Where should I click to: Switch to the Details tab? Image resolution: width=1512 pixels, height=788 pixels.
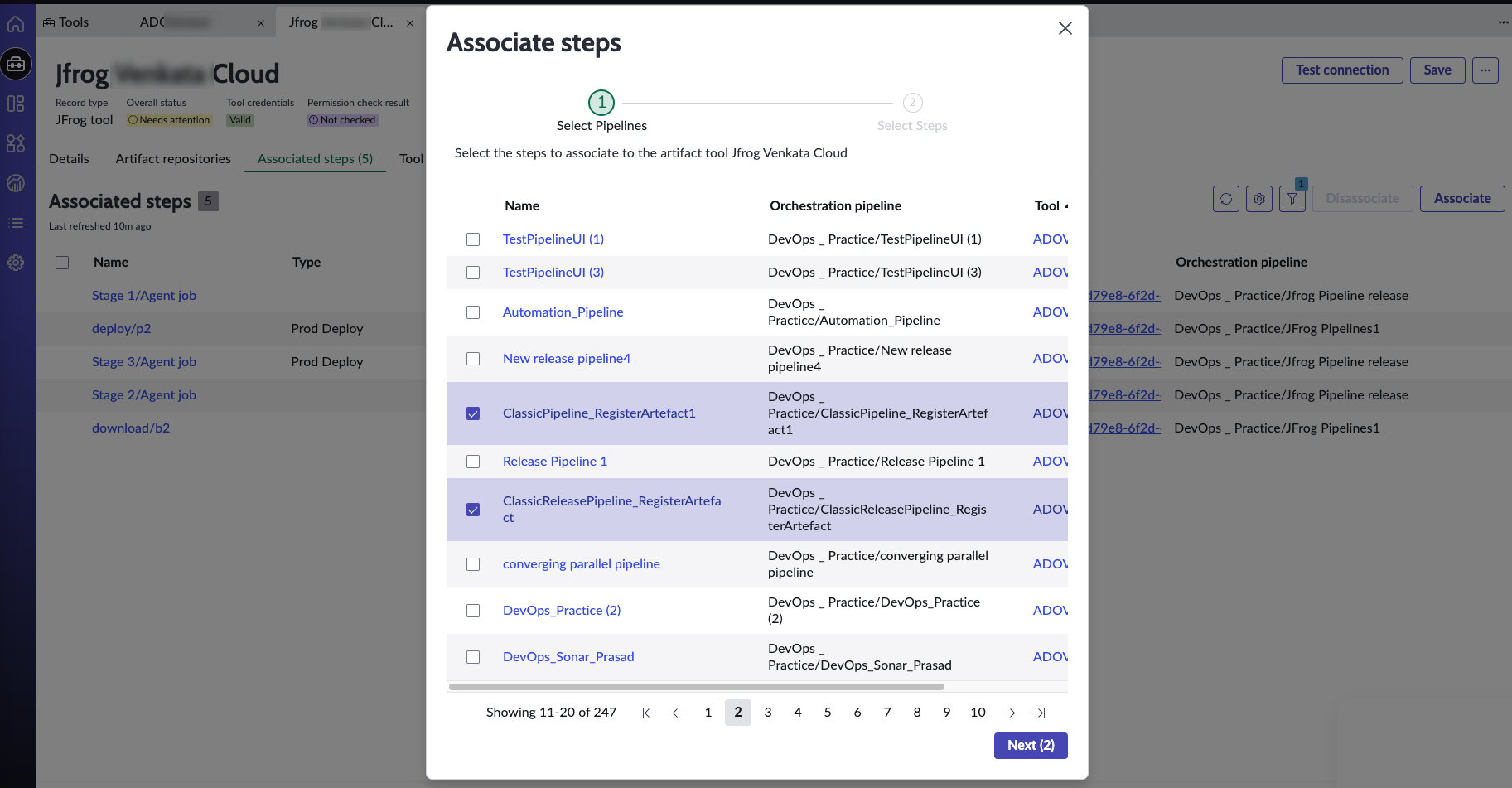click(x=69, y=158)
